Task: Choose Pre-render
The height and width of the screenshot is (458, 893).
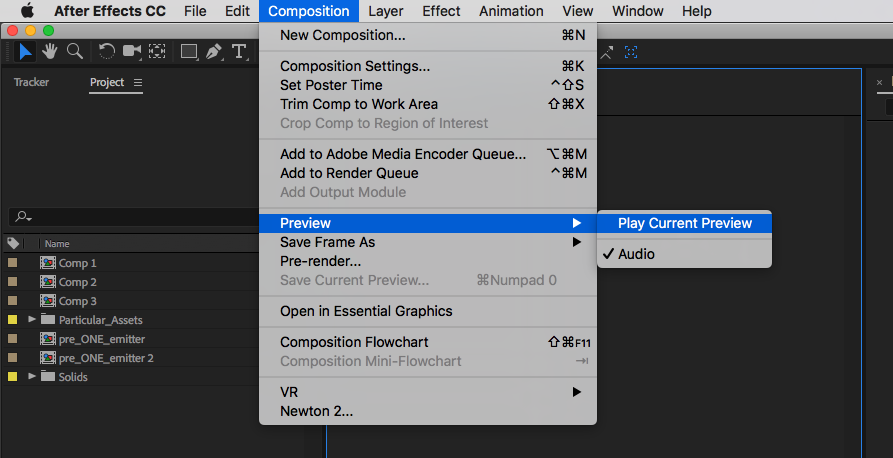Action: 428,261
